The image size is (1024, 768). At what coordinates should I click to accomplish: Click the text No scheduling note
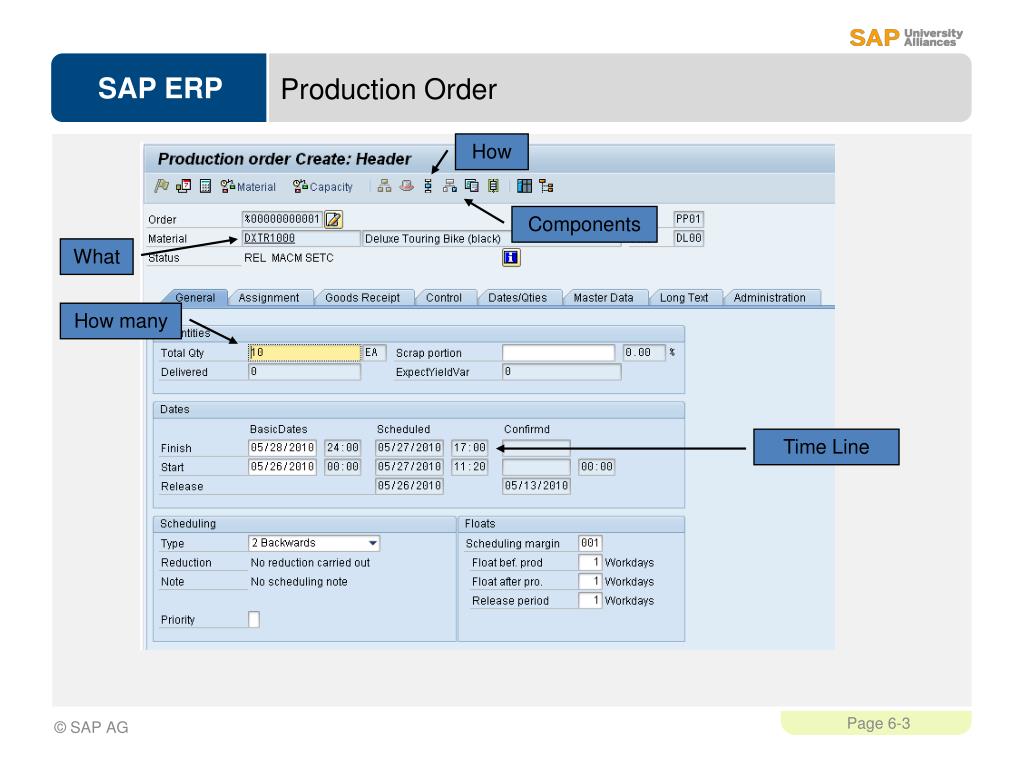click(x=299, y=582)
